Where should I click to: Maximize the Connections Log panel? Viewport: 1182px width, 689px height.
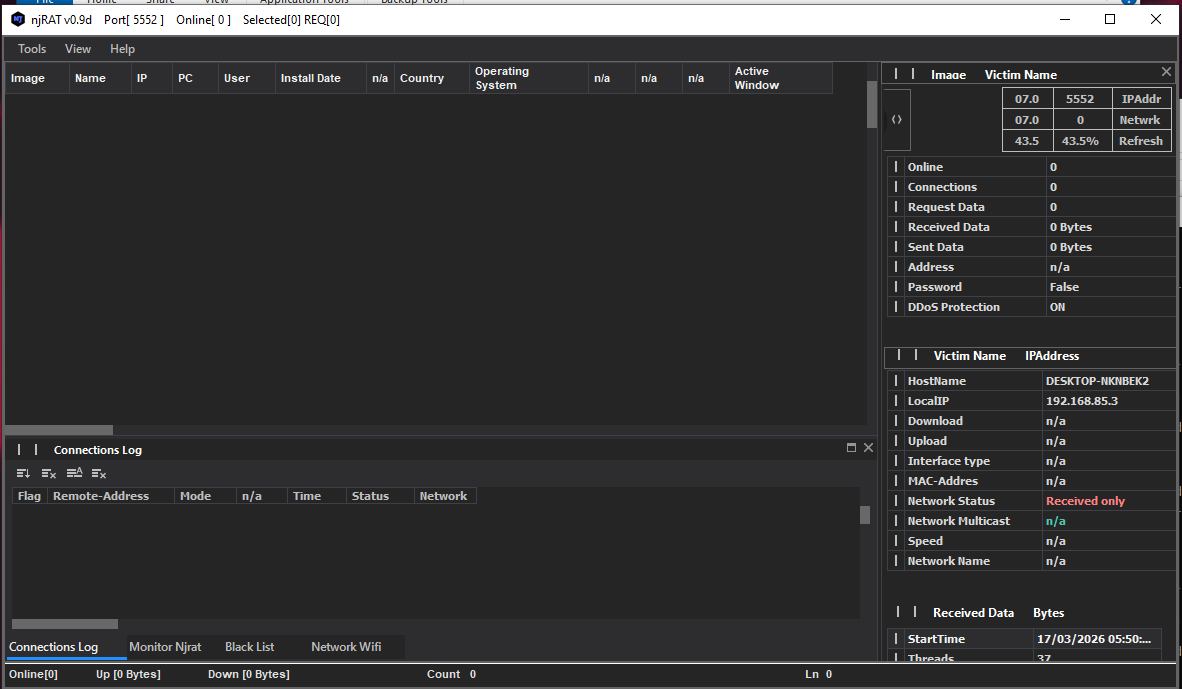[x=852, y=448]
